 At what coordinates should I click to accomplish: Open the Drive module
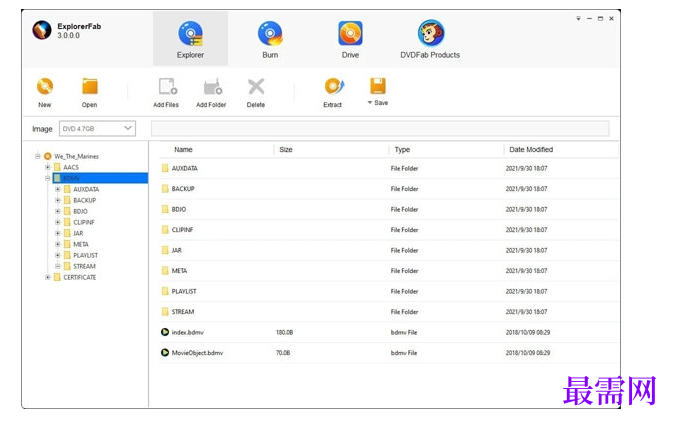pyautogui.click(x=350, y=39)
